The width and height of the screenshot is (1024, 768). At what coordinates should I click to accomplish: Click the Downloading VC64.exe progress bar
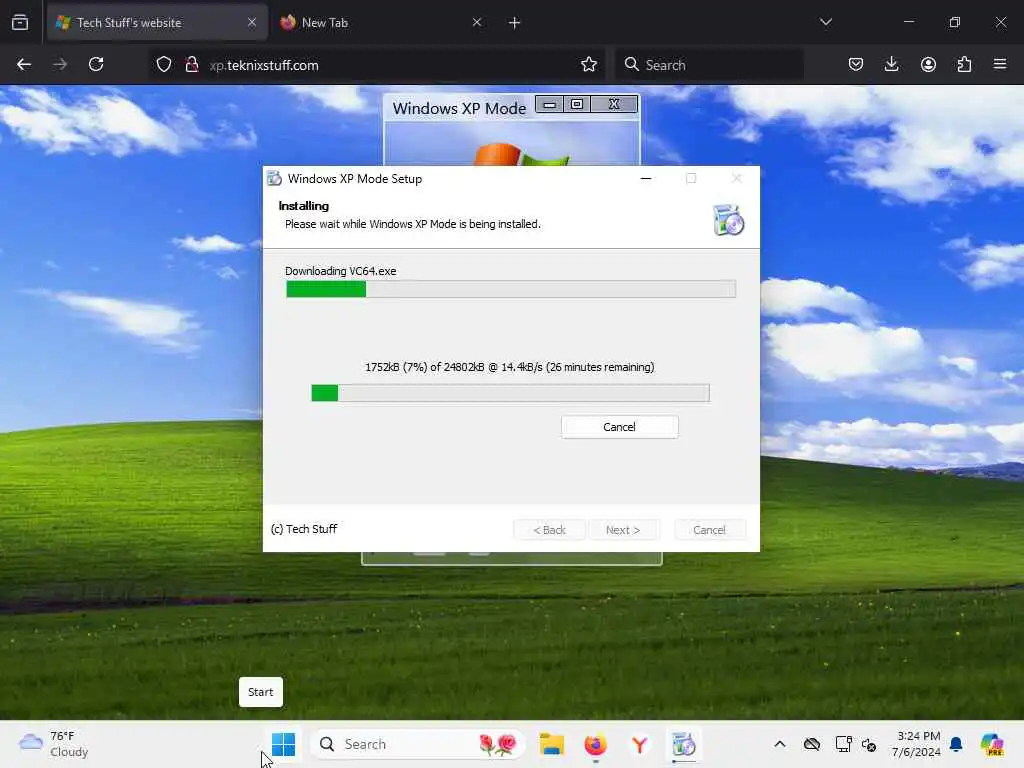[511, 289]
